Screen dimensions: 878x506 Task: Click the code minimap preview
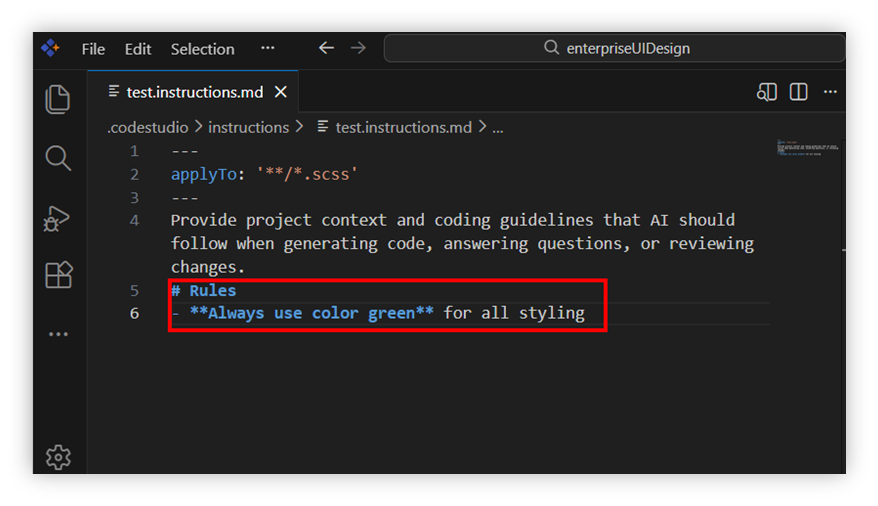pos(807,148)
